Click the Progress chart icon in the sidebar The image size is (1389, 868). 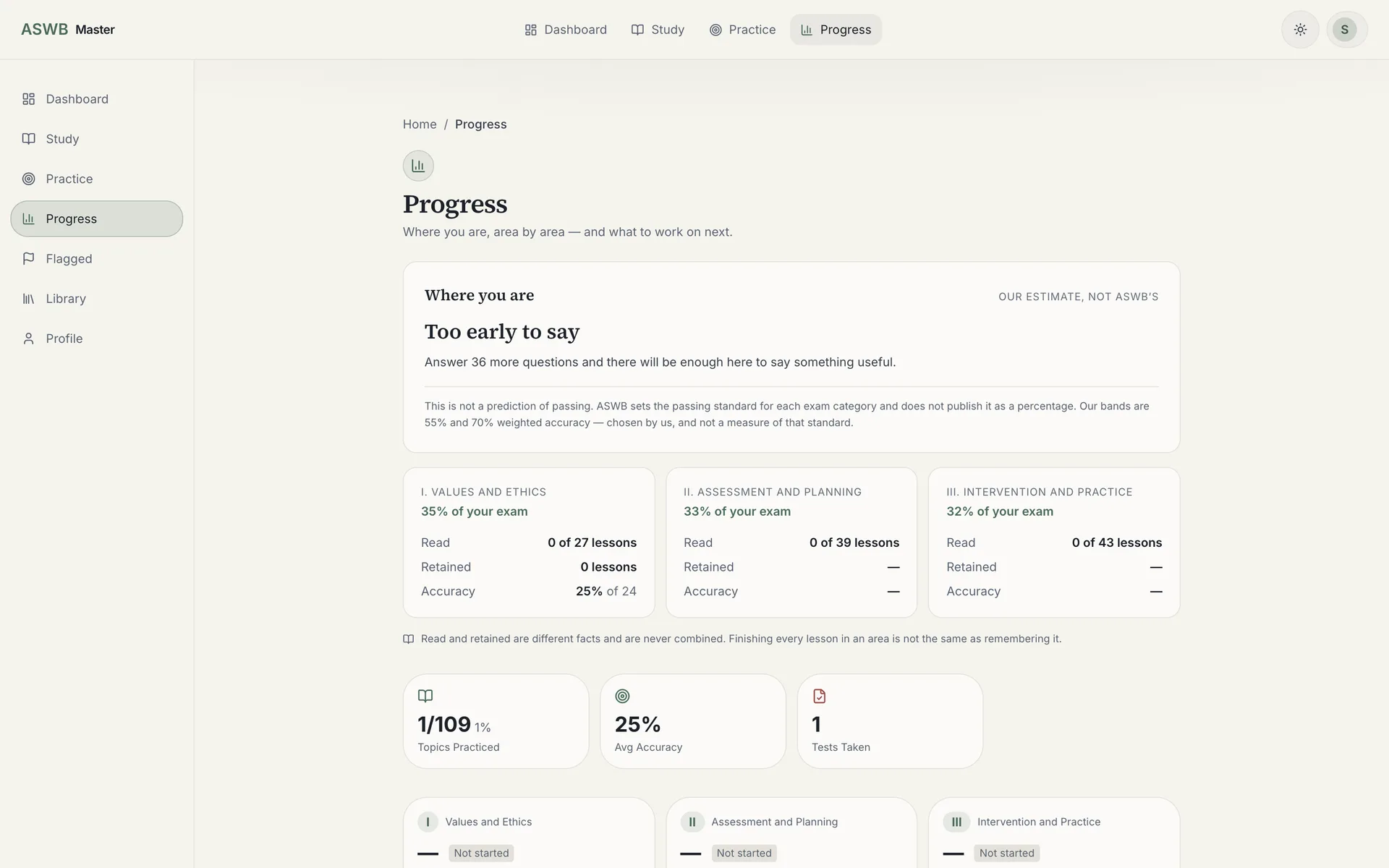(29, 218)
